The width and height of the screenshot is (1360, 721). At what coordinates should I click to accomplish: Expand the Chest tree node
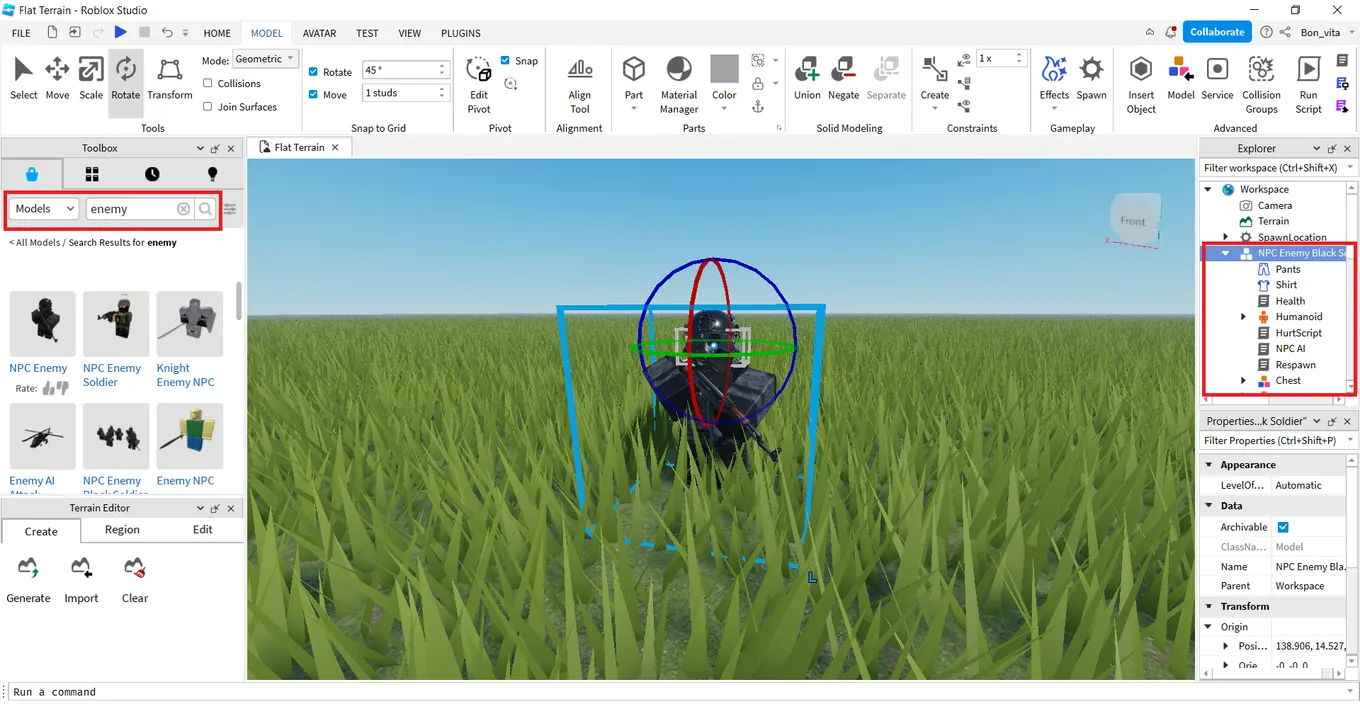pyautogui.click(x=1243, y=381)
